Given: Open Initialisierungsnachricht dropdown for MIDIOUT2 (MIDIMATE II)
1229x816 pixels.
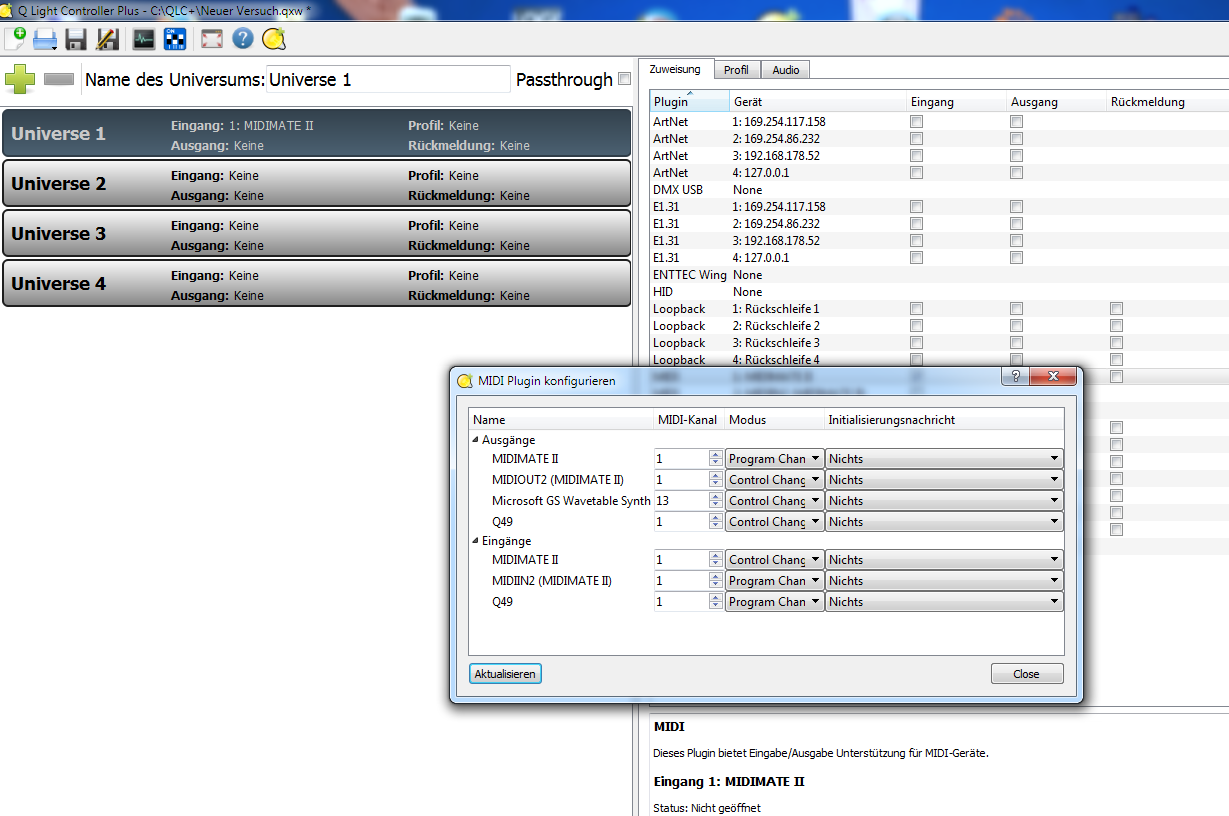Looking at the screenshot, I should click(944, 480).
